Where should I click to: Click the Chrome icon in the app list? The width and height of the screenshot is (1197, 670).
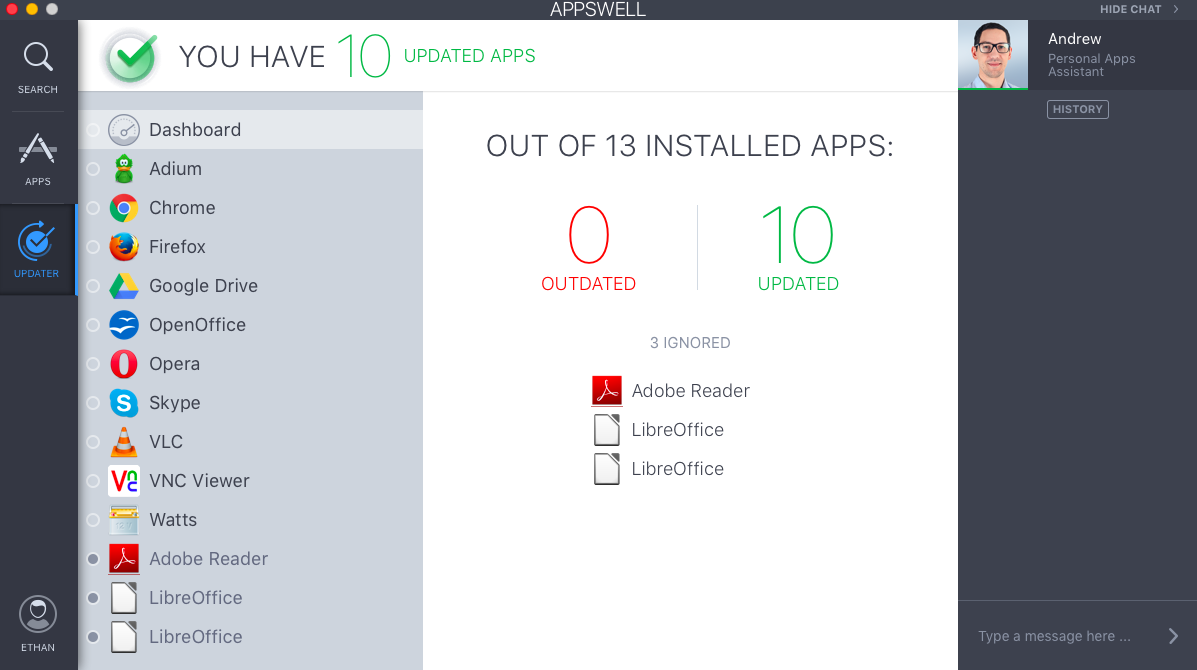124,208
